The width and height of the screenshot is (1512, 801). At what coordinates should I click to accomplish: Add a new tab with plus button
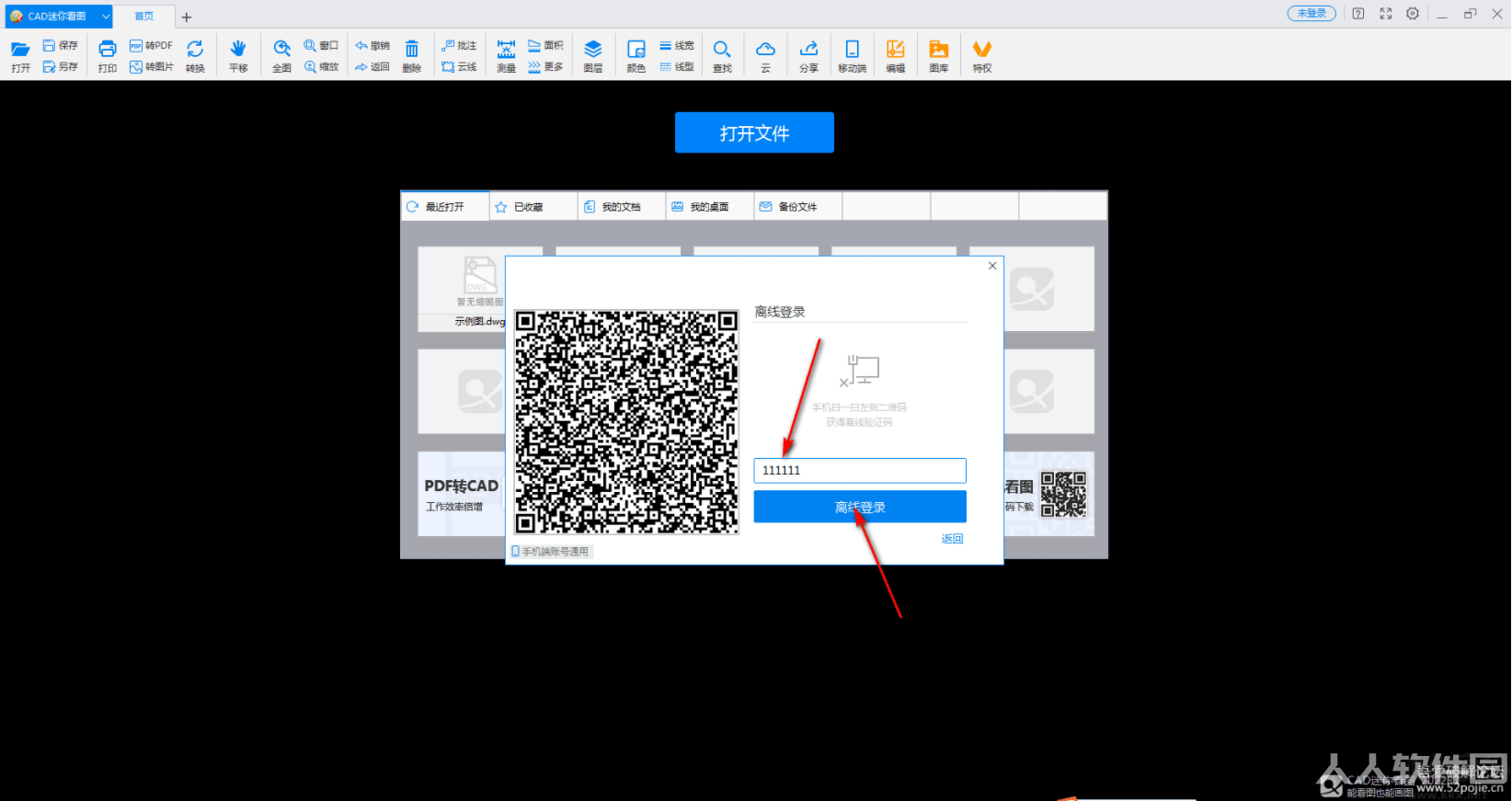tap(187, 17)
